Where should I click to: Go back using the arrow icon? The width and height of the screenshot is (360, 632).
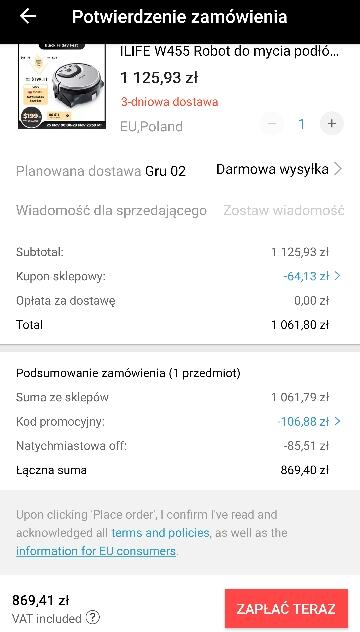tap(28, 17)
